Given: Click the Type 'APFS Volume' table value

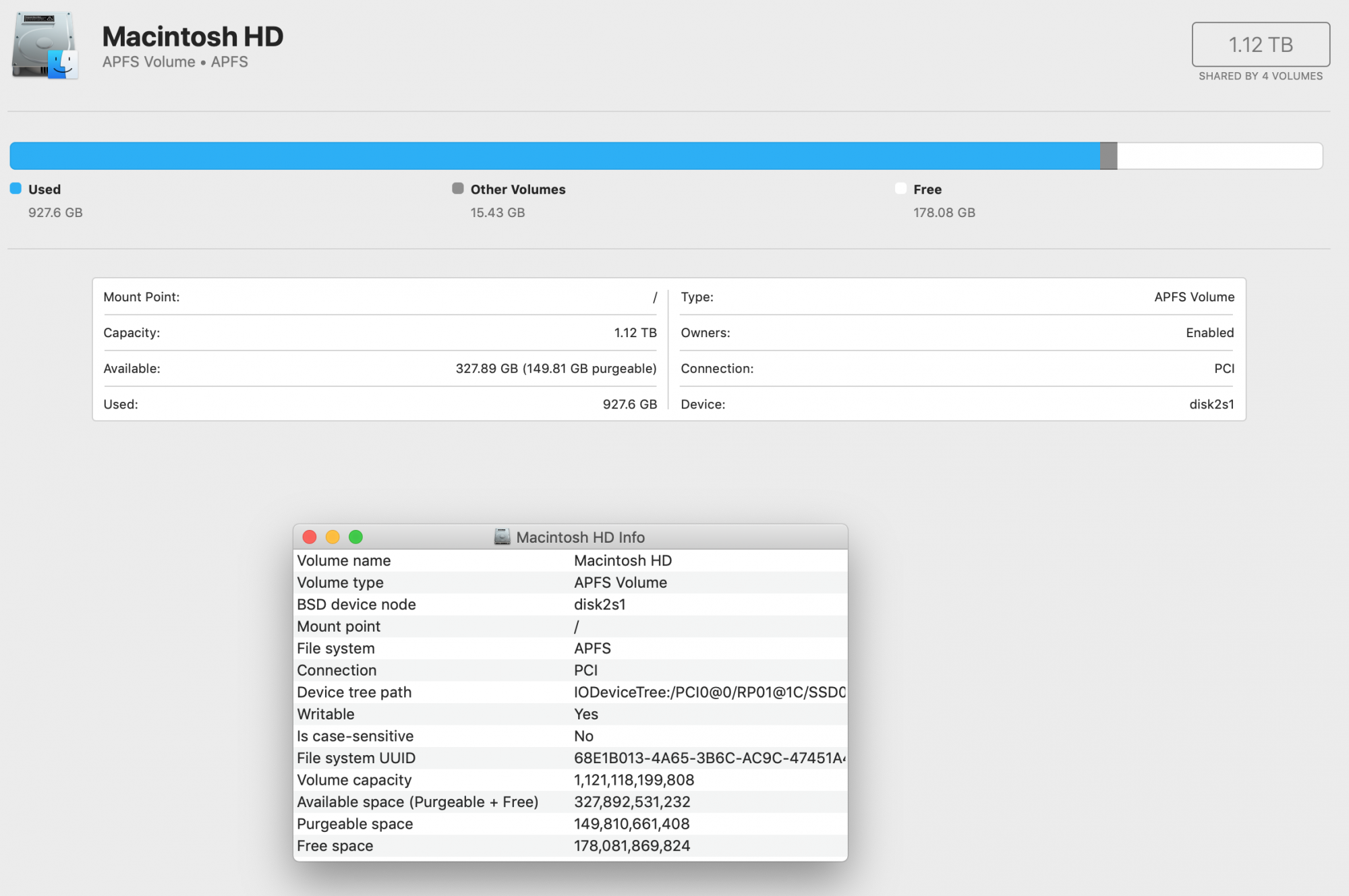Looking at the screenshot, I should tap(1194, 297).
